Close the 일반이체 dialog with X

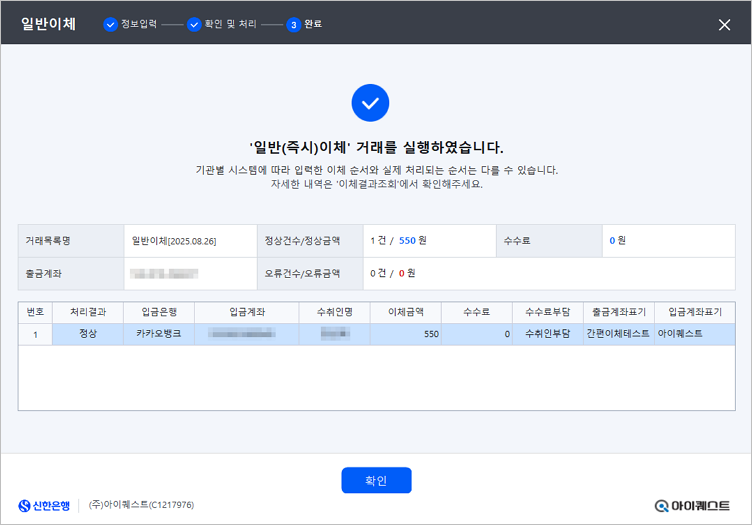(x=724, y=24)
